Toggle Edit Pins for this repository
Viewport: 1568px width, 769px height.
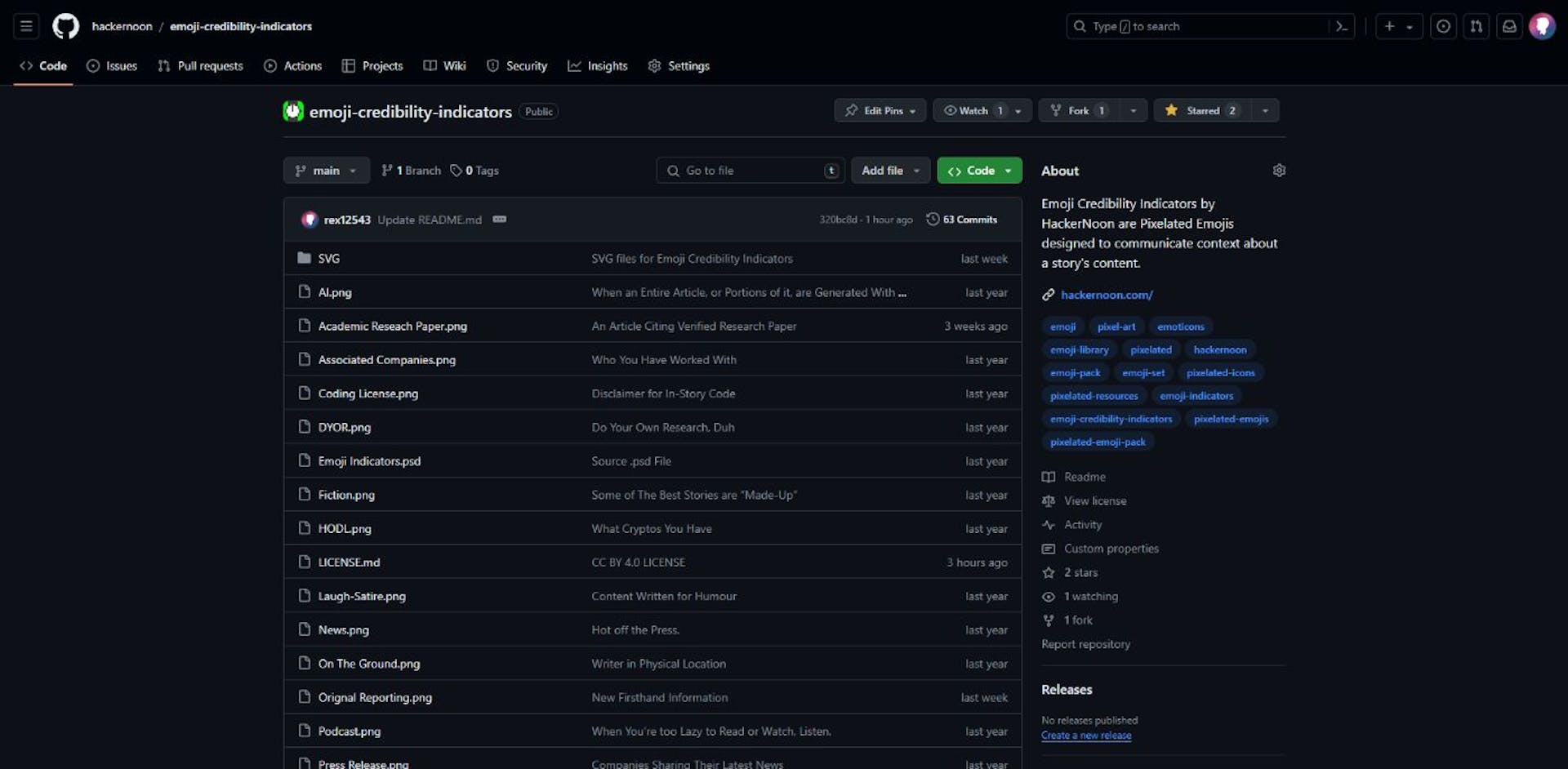click(x=880, y=110)
